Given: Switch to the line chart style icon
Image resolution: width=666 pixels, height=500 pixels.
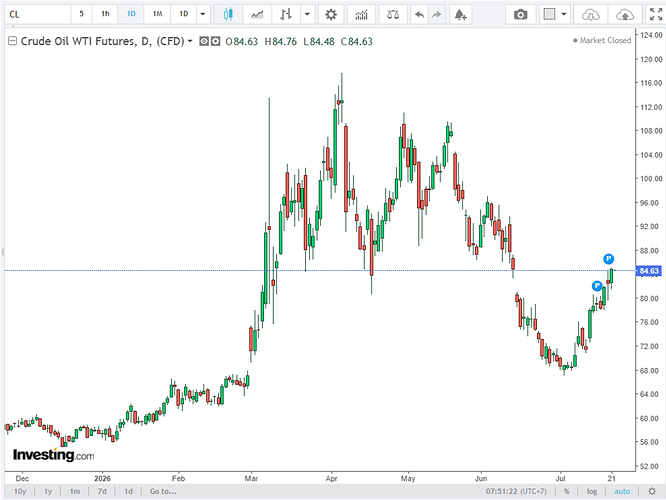Looking at the screenshot, I should [x=257, y=14].
